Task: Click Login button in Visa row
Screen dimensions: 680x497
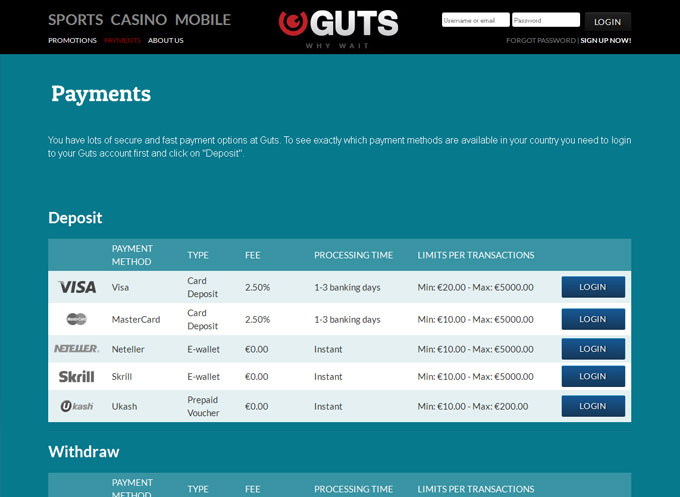Action: (593, 287)
